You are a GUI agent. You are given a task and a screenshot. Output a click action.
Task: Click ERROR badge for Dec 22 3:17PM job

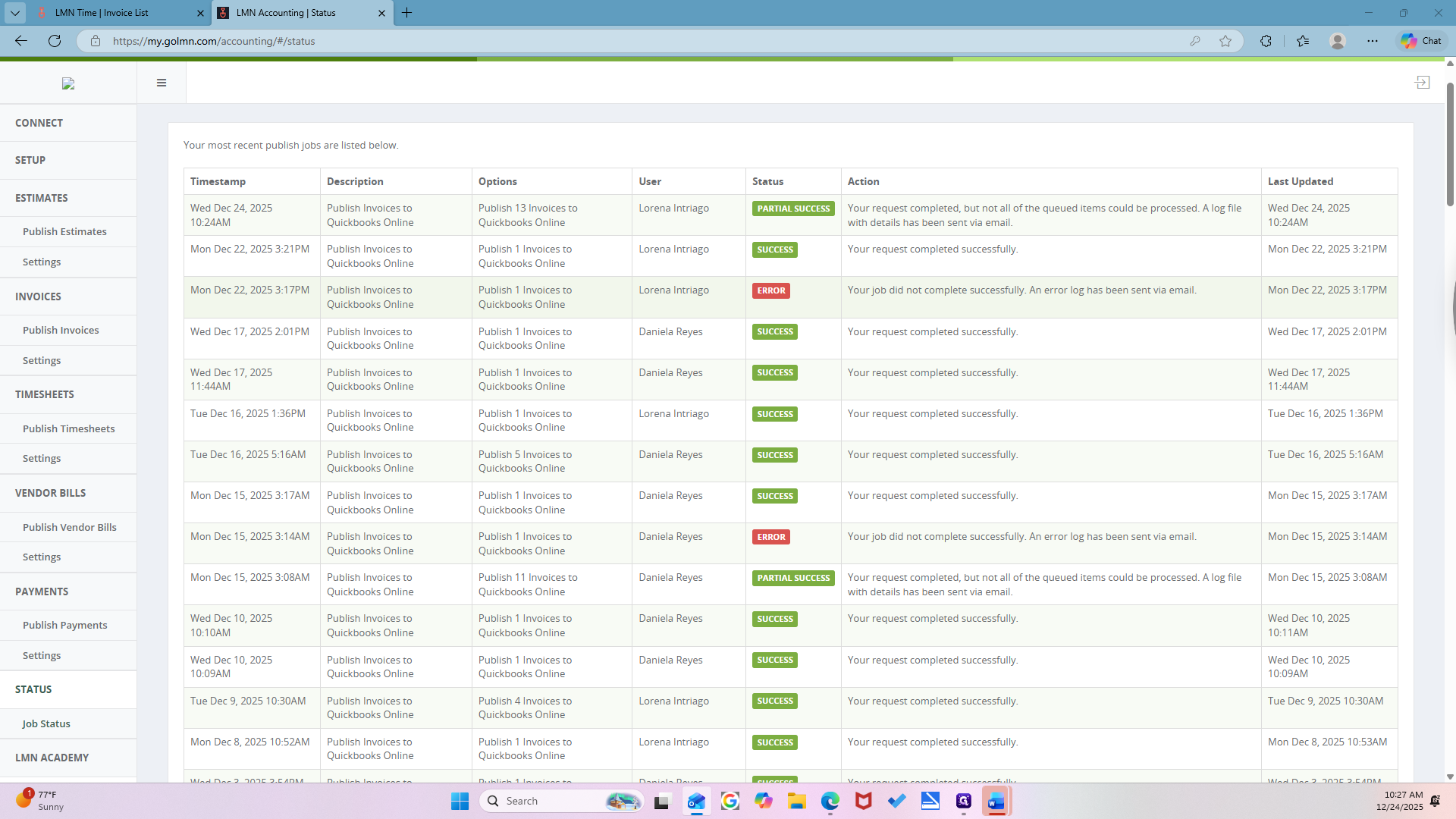[771, 290]
